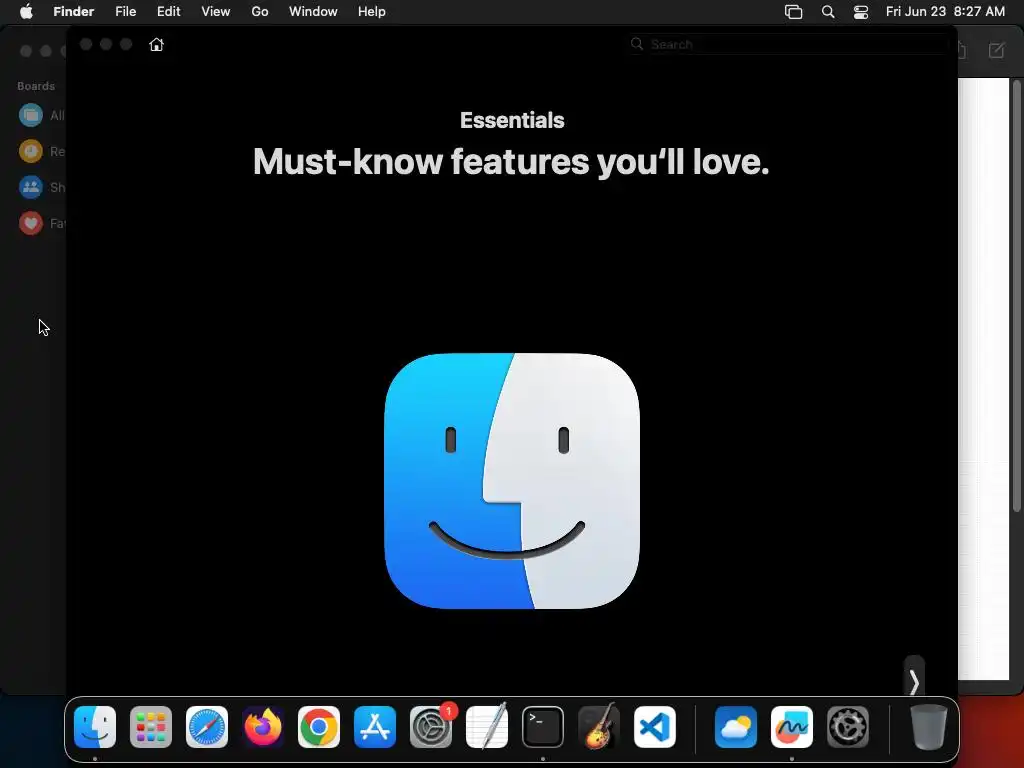Open Launchpad from the Dock
The width and height of the screenshot is (1024, 768).
click(x=151, y=727)
